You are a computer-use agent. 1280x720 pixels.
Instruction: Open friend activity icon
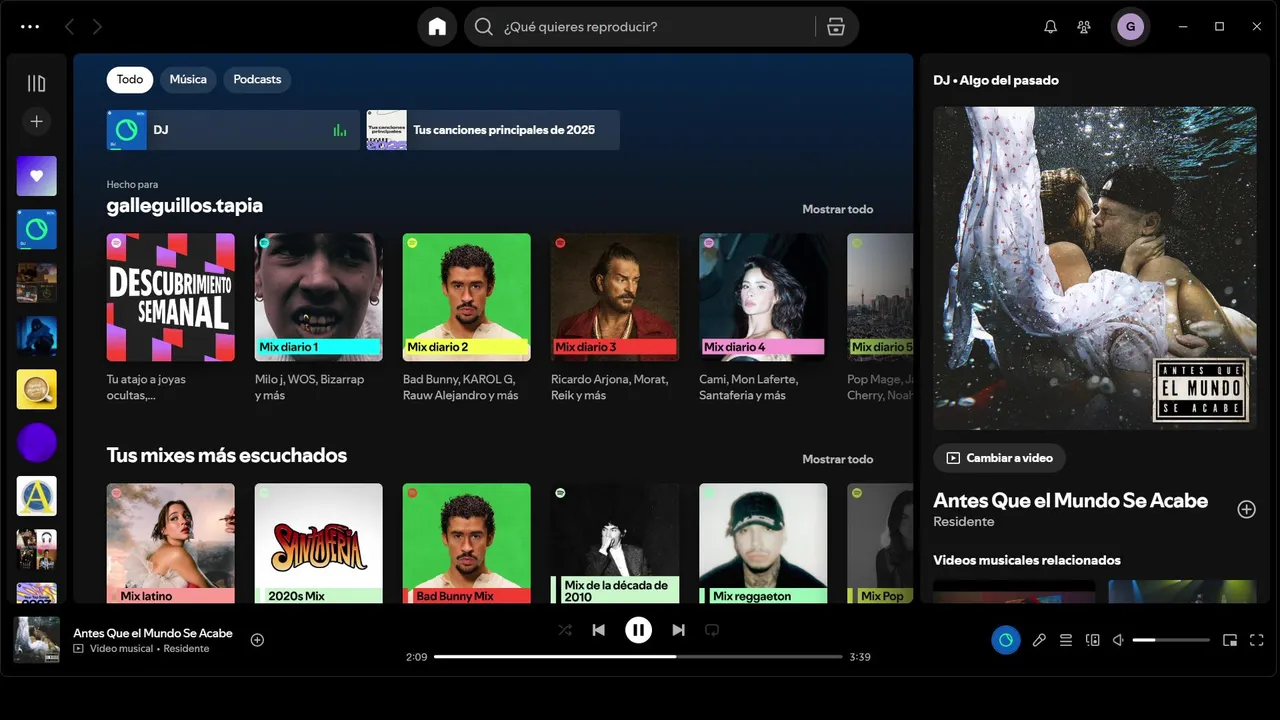(x=1084, y=27)
